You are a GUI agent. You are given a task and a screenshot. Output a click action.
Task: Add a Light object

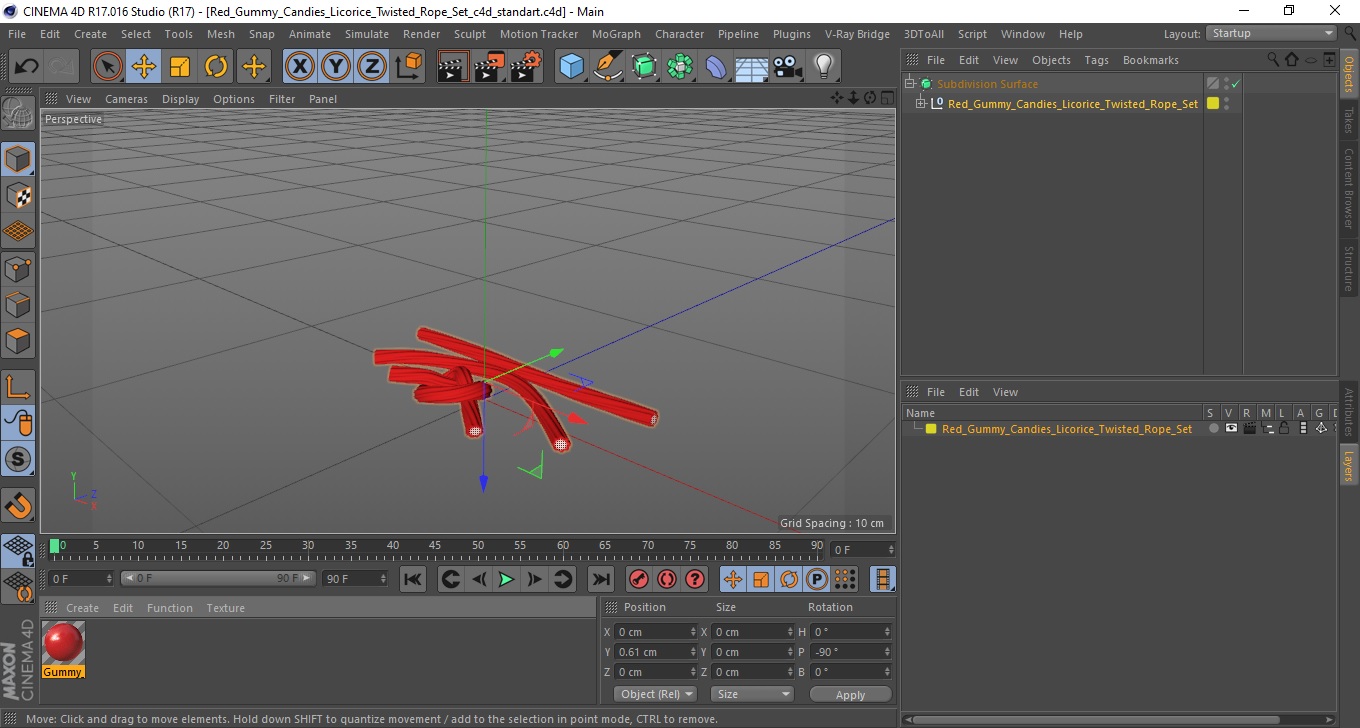pyautogui.click(x=823, y=67)
